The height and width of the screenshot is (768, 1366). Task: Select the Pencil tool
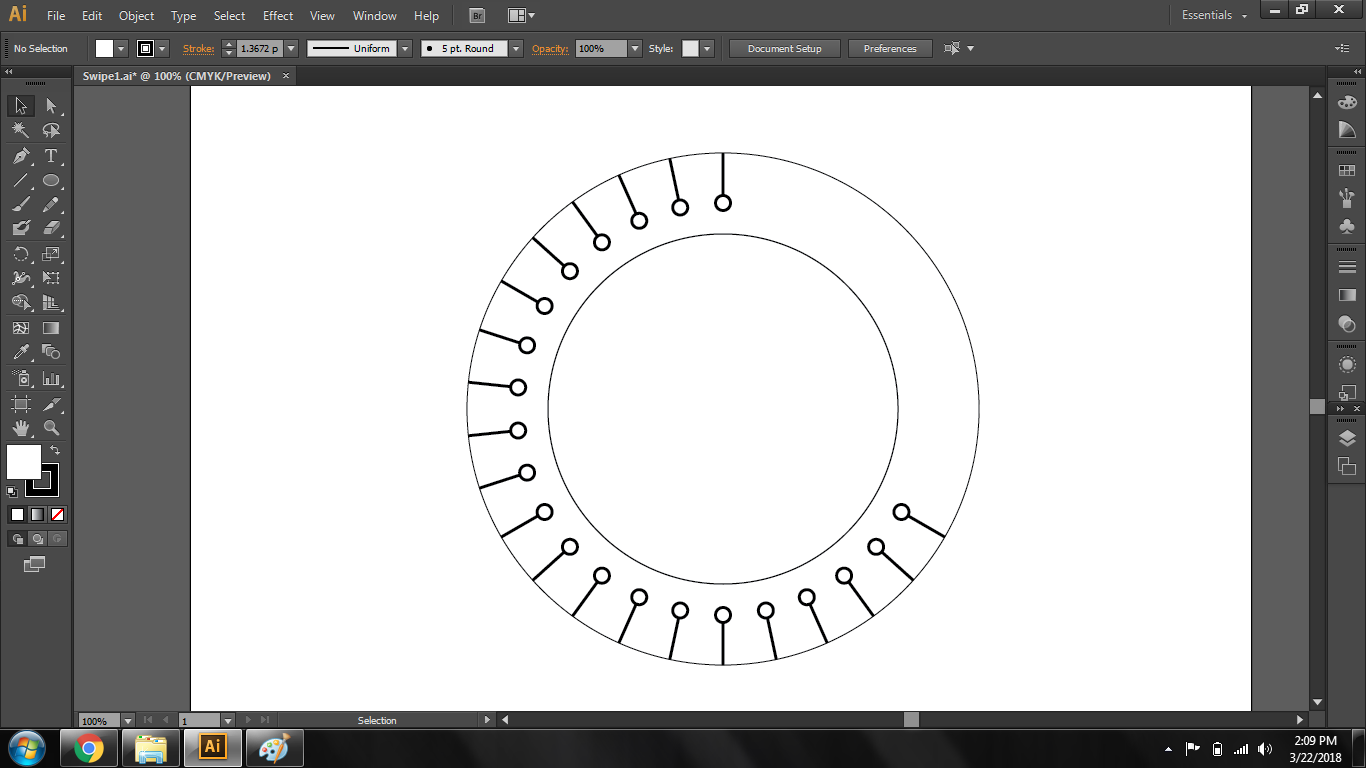[x=51, y=204]
